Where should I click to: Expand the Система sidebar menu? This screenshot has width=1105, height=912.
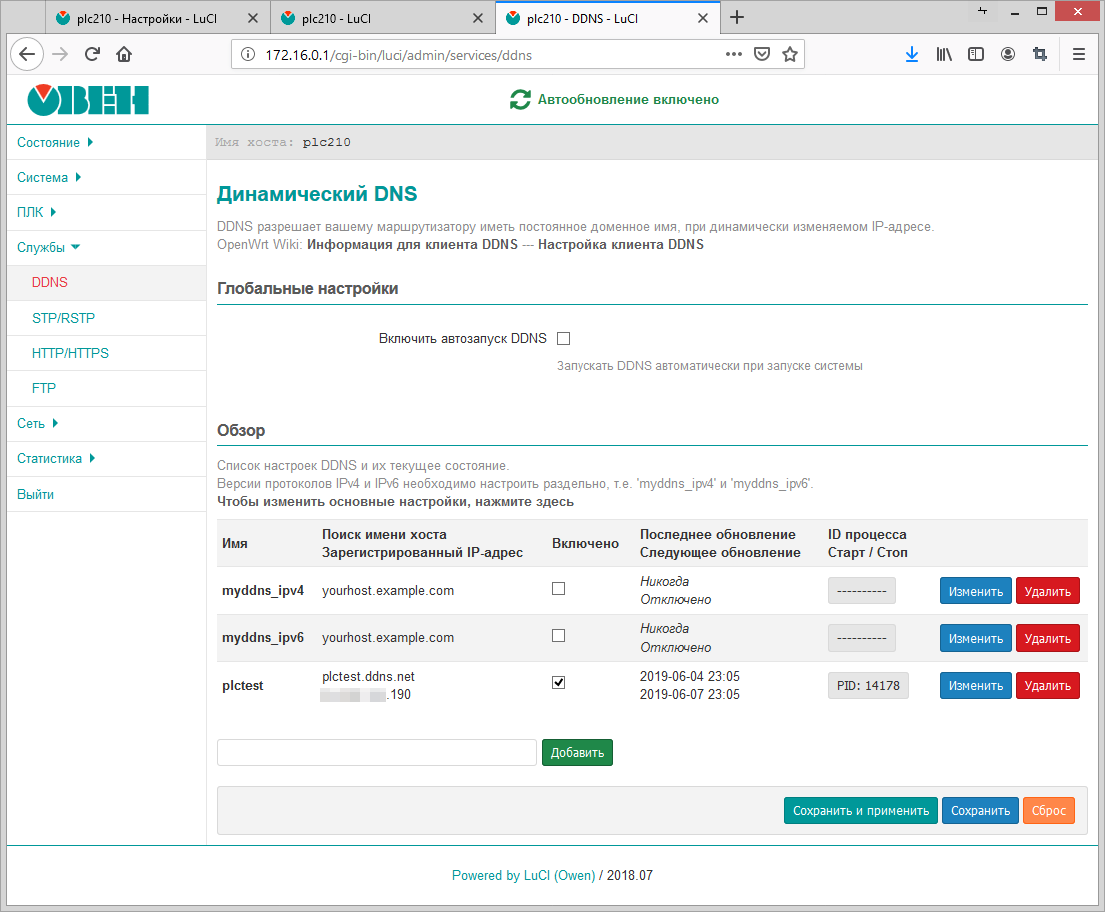coord(49,178)
